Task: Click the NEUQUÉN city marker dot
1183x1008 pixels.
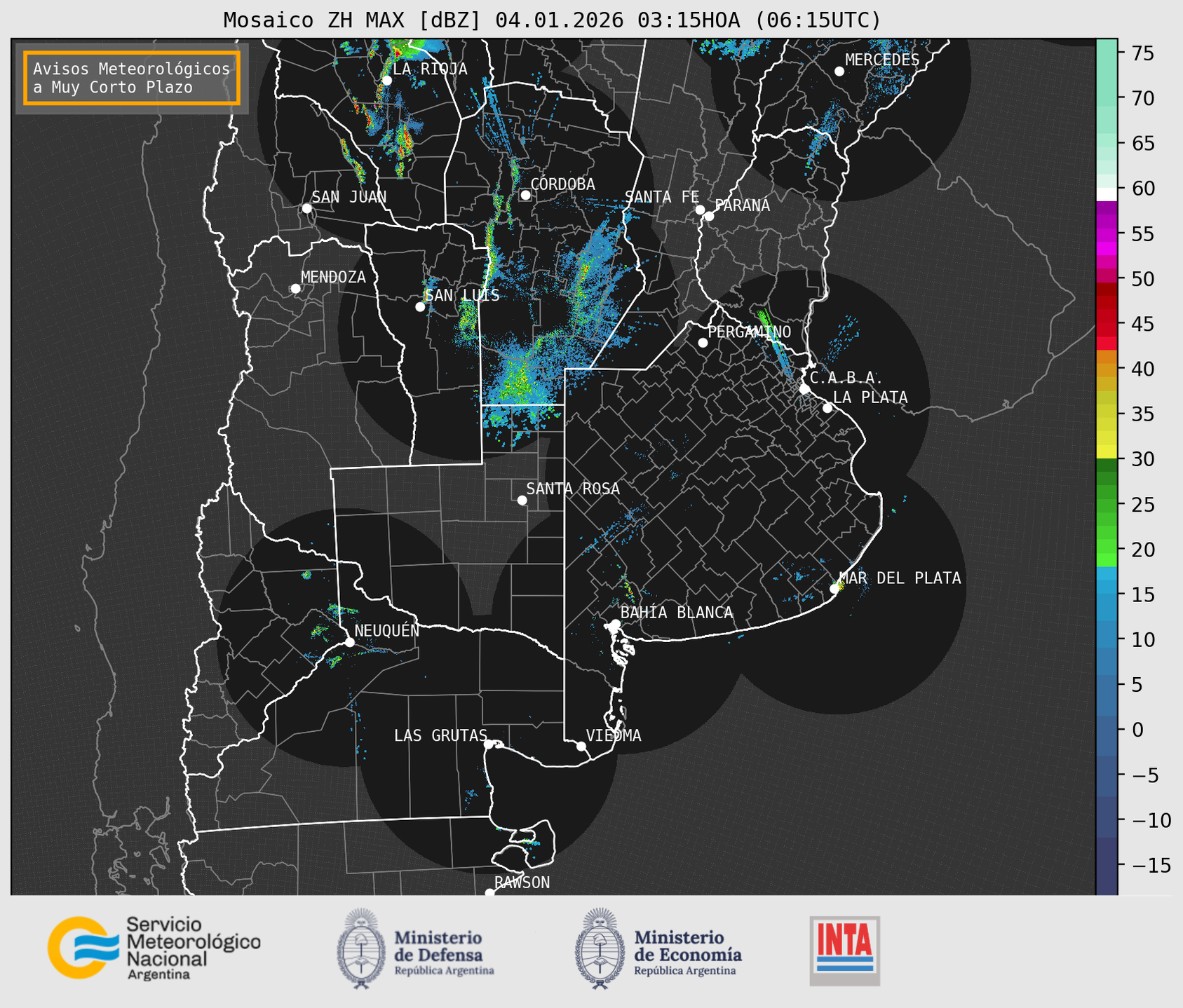Action: point(349,642)
